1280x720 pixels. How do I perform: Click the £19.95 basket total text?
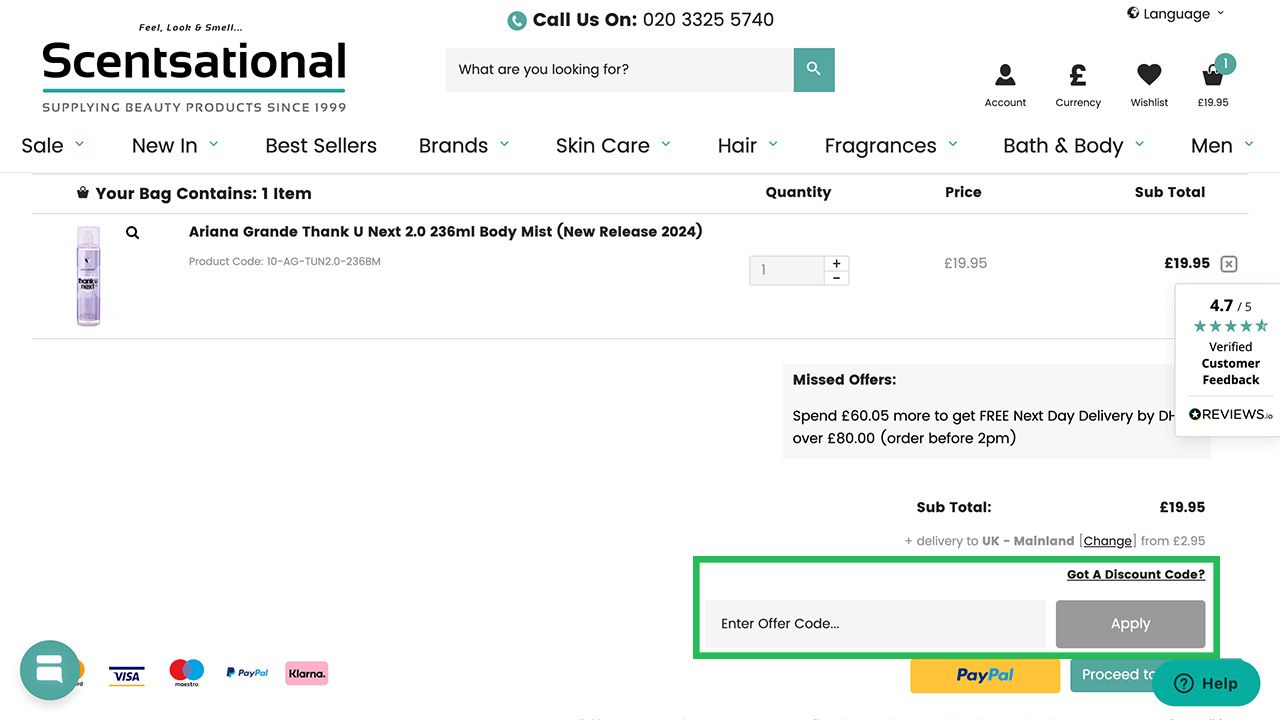[x=1213, y=102]
